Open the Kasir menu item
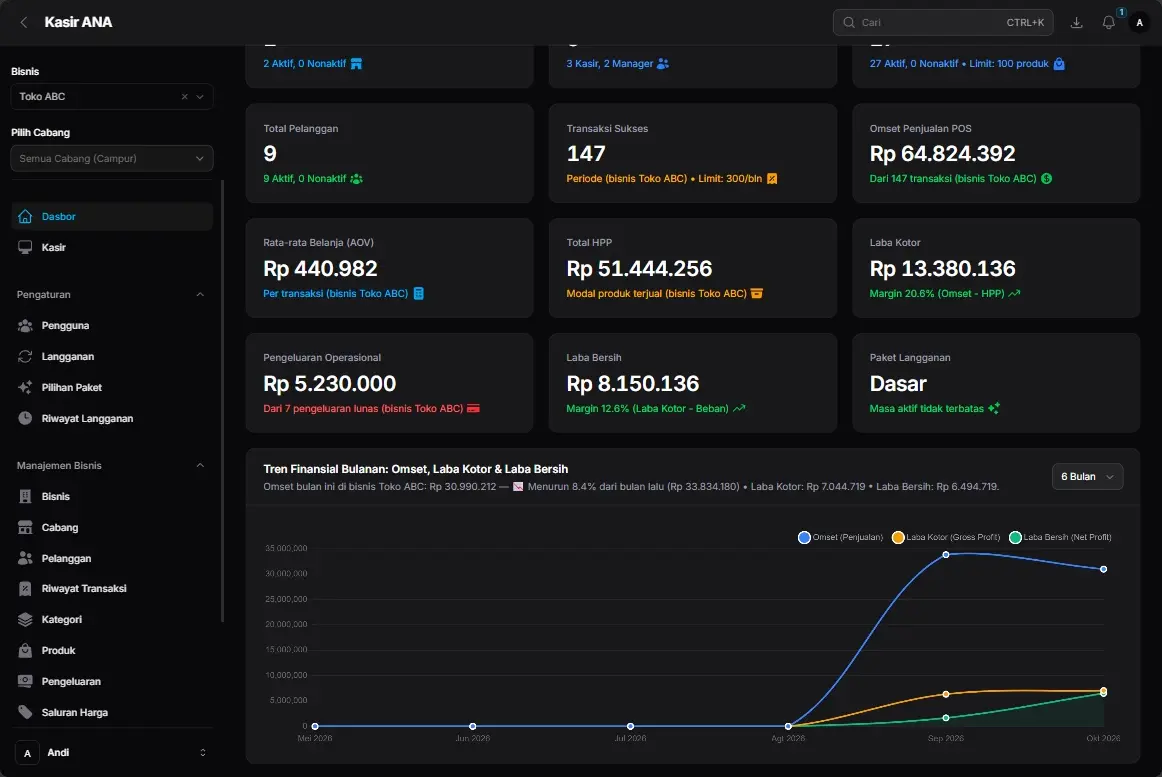 click(112, 248)
